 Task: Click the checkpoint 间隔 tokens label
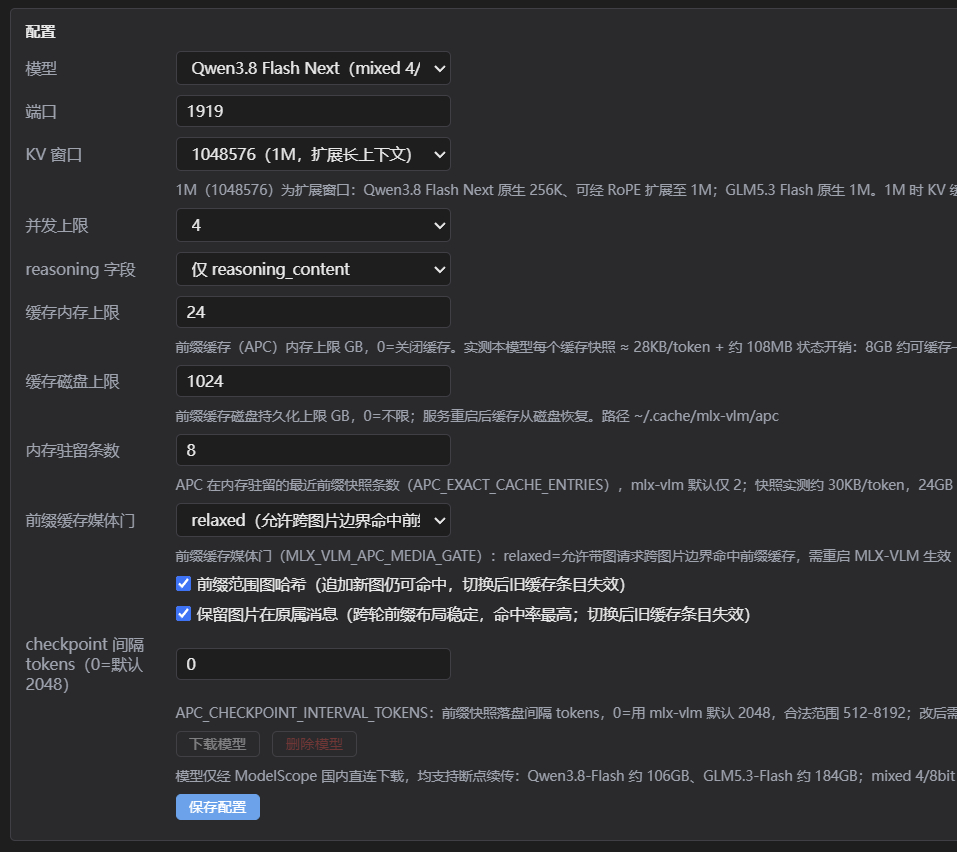(x=85, y=664)
